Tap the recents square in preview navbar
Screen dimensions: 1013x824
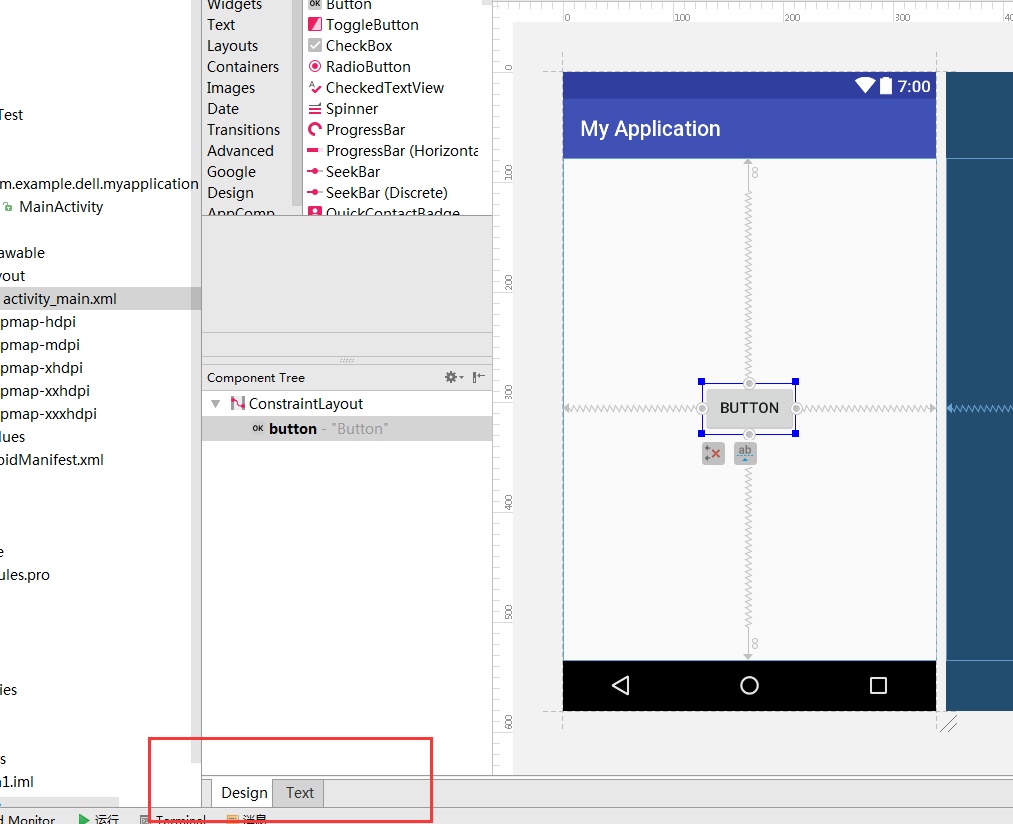click(878, 685)
